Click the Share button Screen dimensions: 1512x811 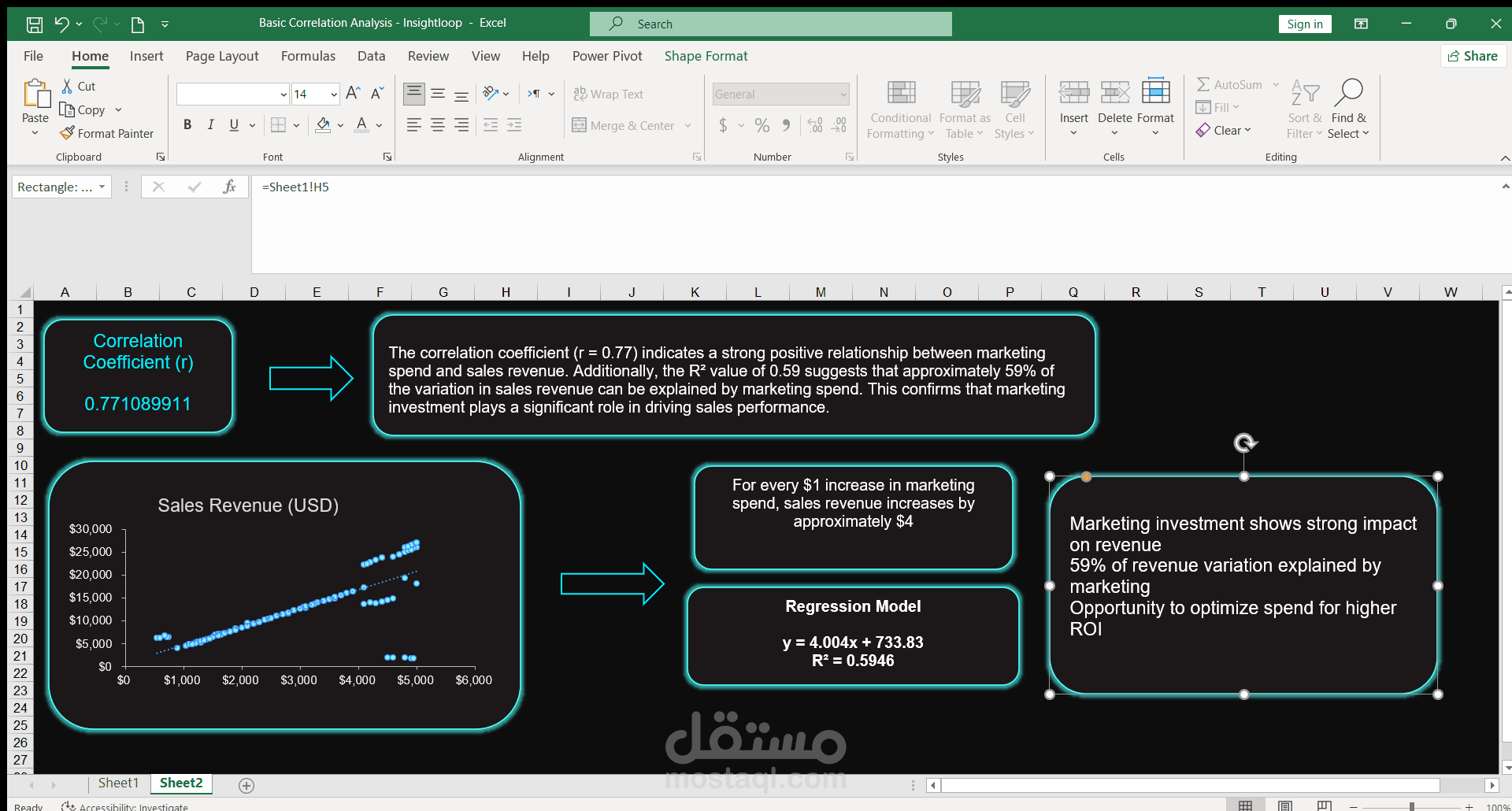tap(1473, 56)
